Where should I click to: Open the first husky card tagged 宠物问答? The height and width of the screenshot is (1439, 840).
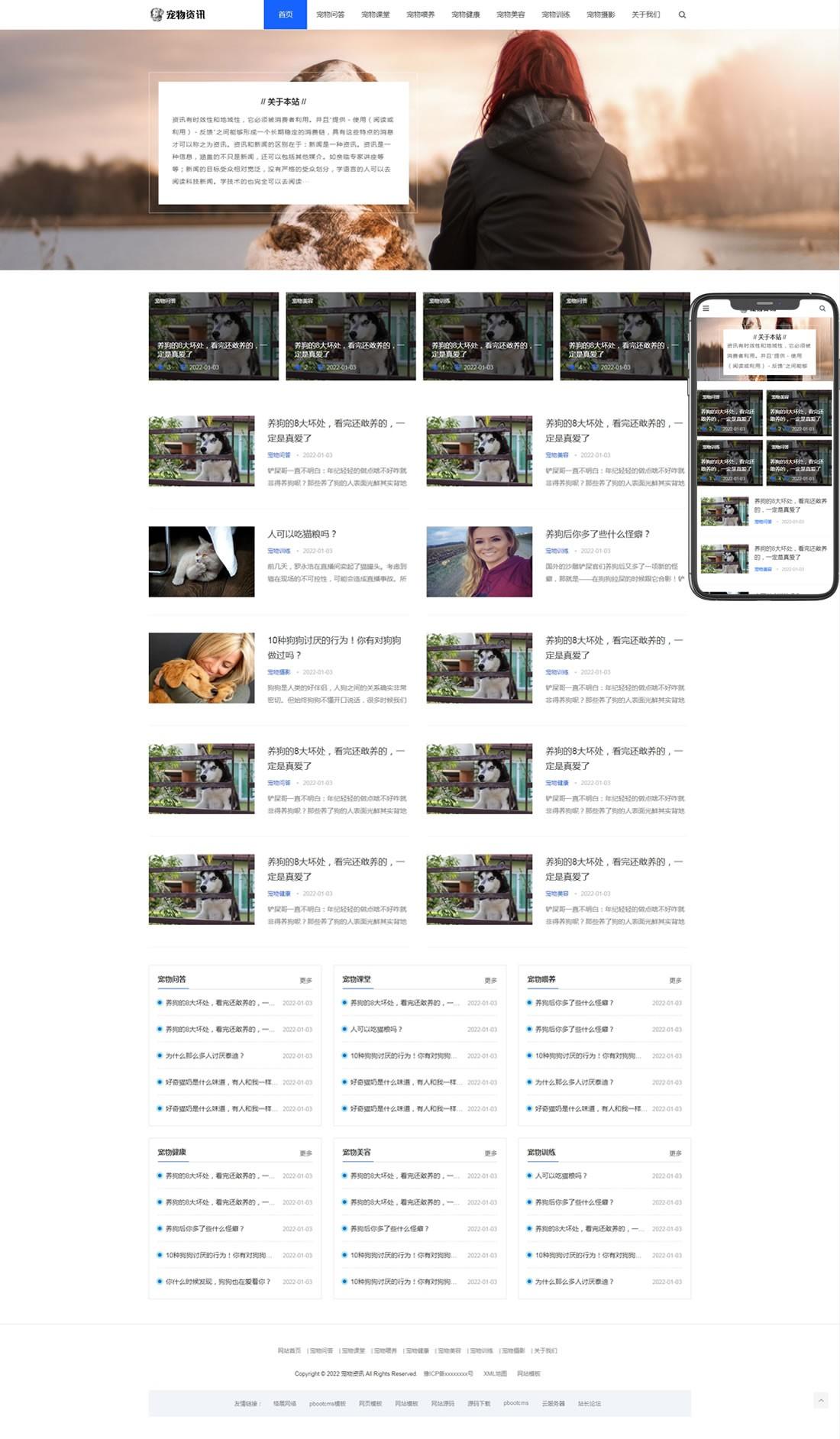pyautogui.click(x=213, y=336)
